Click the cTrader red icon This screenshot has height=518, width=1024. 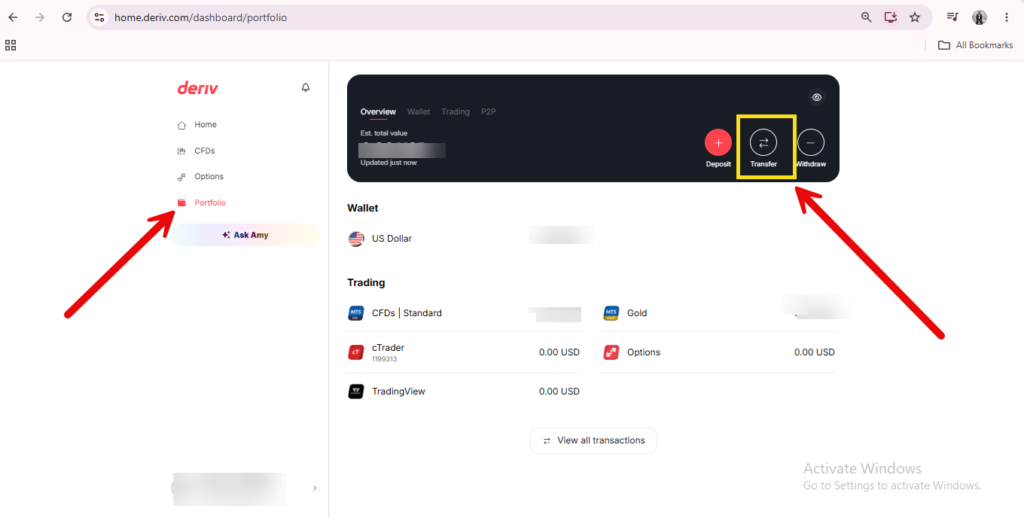coord(355,353)
